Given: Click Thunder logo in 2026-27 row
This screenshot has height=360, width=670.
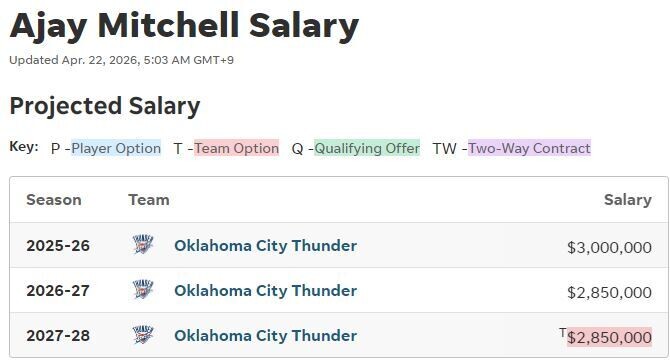Looking at the screenshot, I should 143,290.
